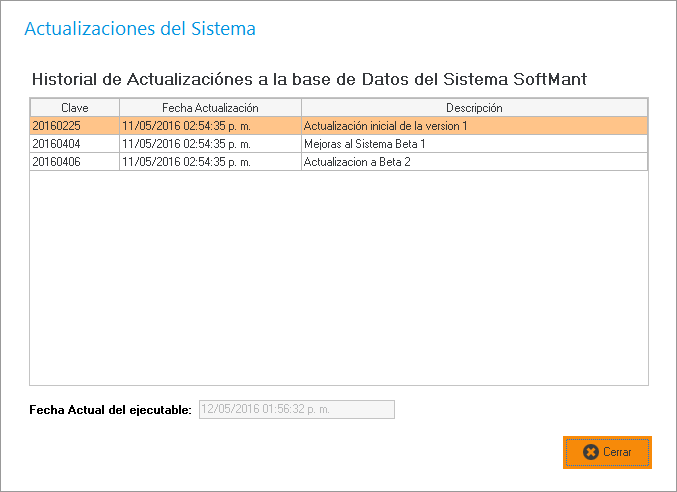
Task: Click the Fecha Actualización column header
Action: (x=210, y=108)
